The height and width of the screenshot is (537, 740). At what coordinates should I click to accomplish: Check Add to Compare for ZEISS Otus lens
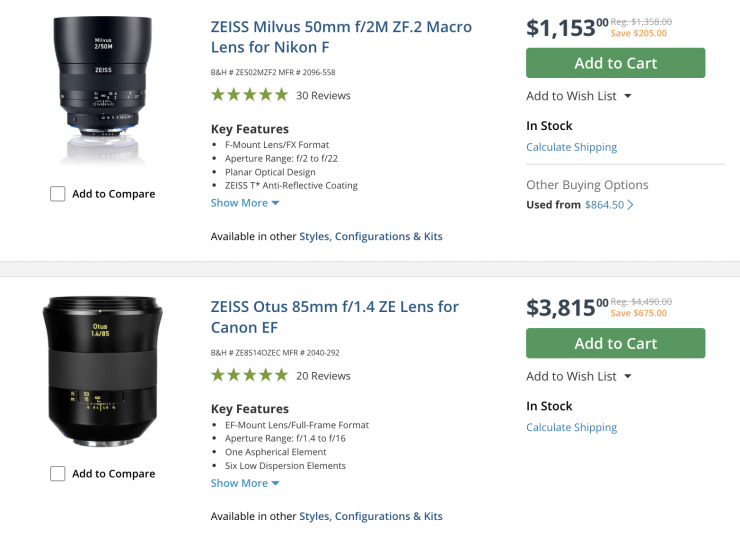[58, 474]
